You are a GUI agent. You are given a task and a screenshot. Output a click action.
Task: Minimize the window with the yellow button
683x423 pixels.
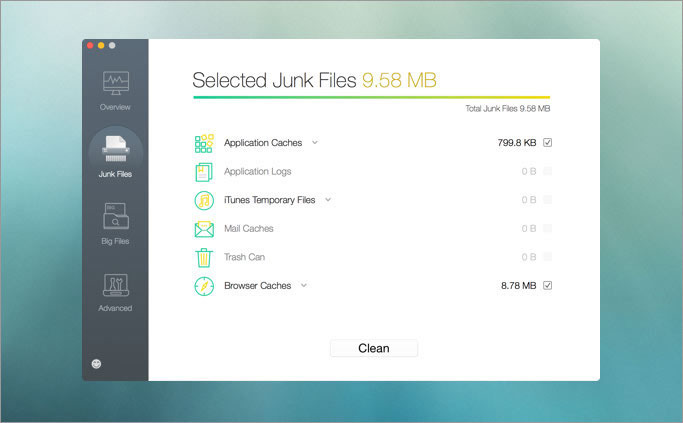click(101, 45)
